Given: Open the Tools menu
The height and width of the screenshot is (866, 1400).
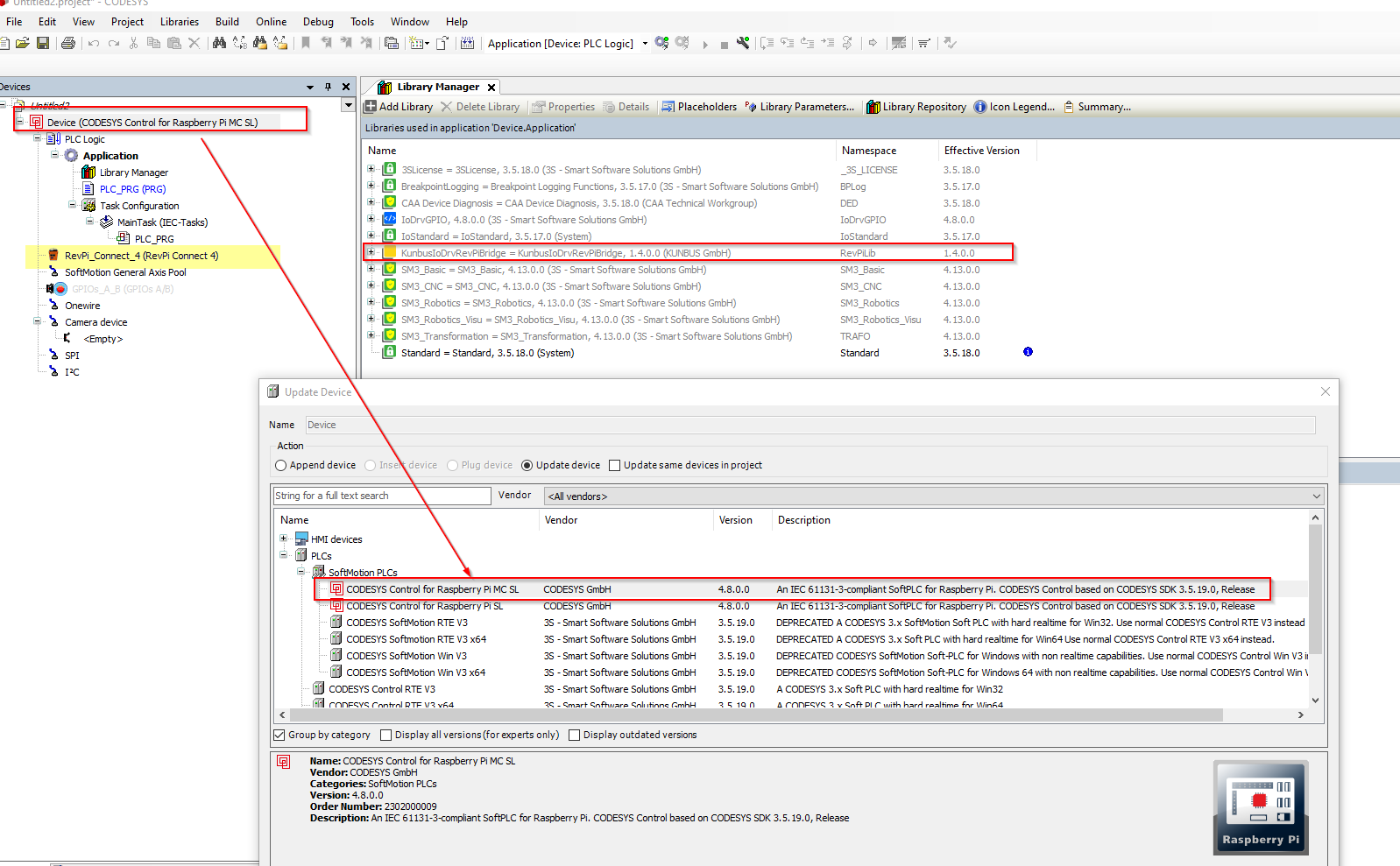Looking at the screenshot, I should click(362, 22).
